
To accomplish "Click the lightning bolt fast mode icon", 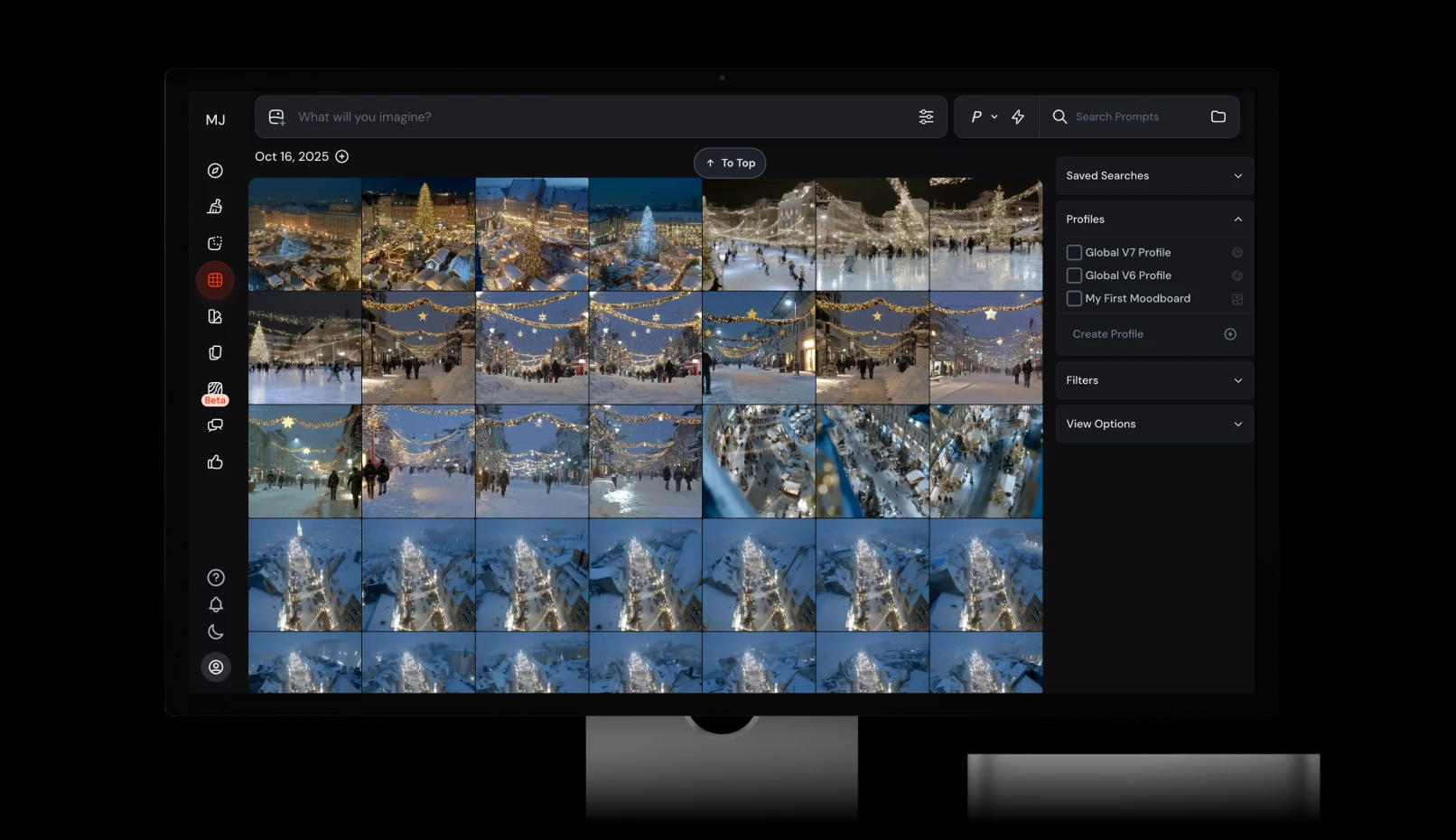I will (1018, 117).
